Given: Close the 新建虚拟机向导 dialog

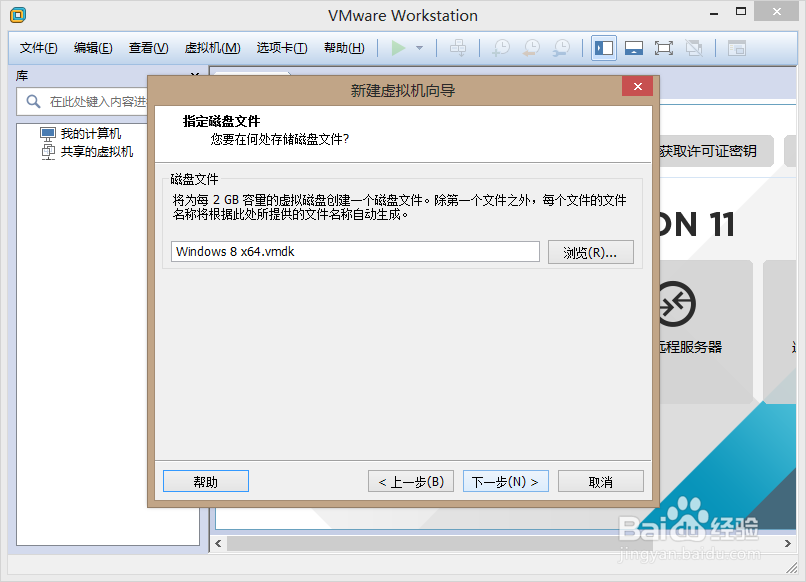Looking at the screenshot, I should [637, 86].
